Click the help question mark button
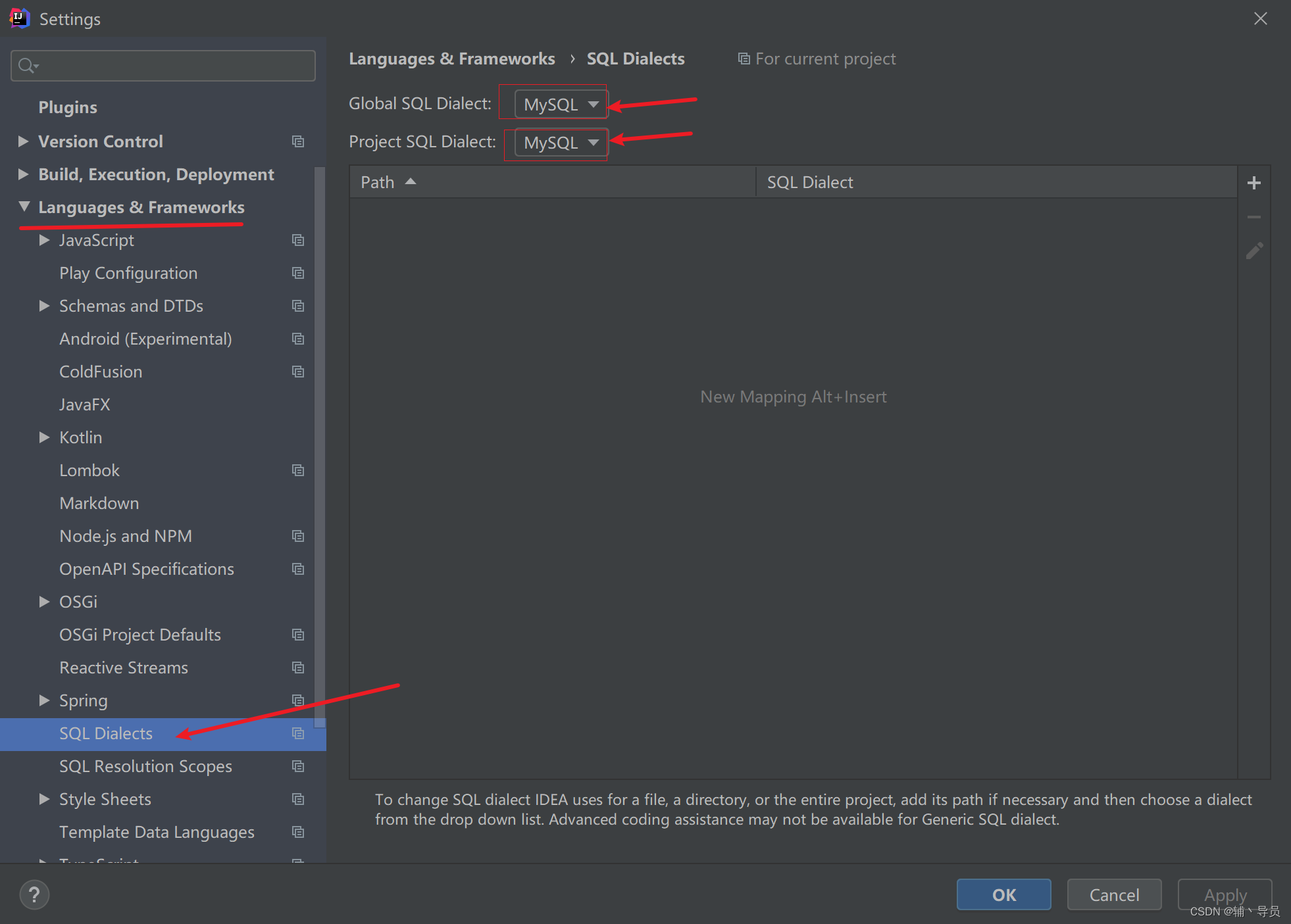Viewport: 1291px width, 924px height. click(34, 894)
